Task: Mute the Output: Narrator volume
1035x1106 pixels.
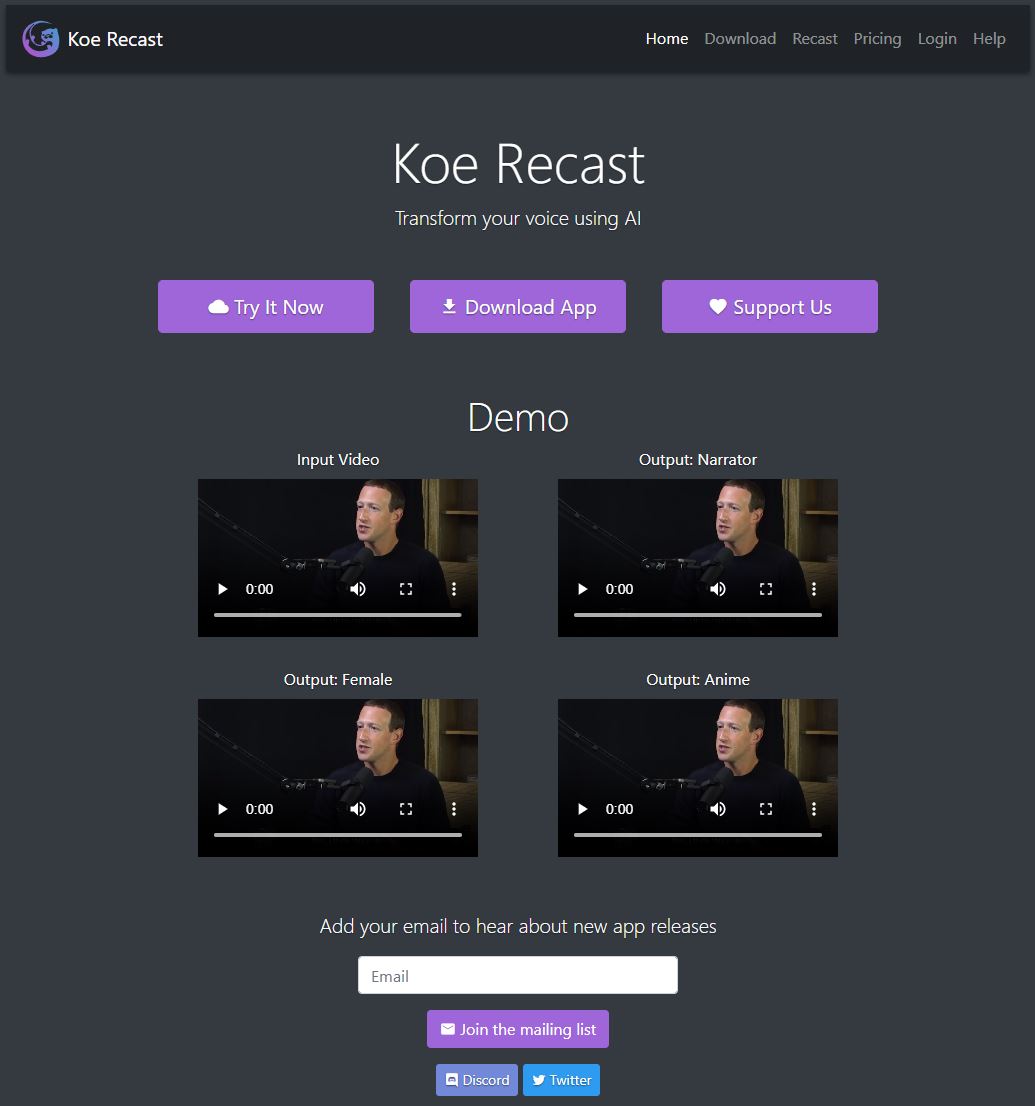Action: pos(718,589)
